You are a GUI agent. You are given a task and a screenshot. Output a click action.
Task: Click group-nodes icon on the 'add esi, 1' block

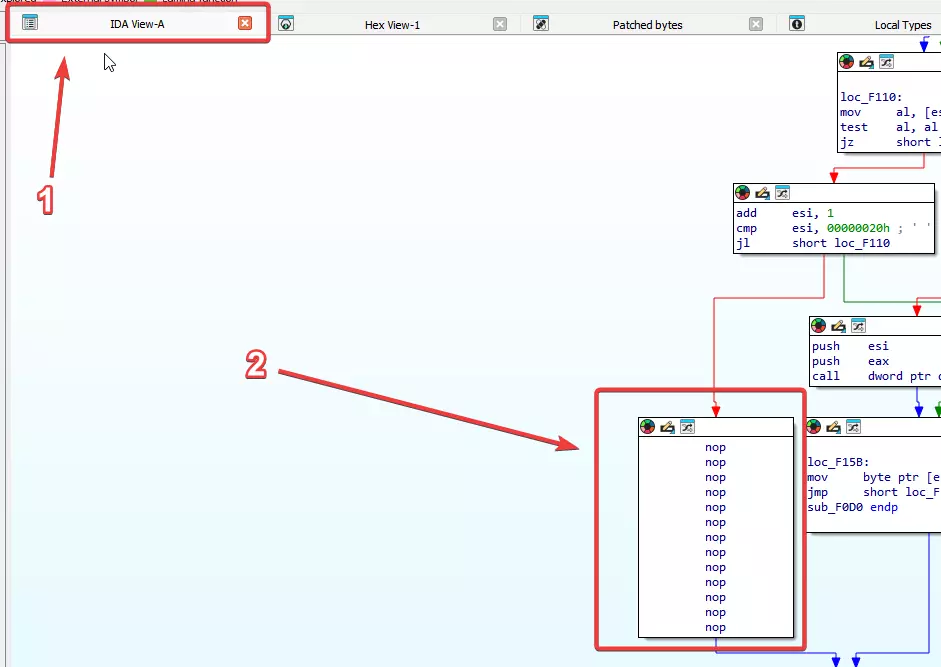click(782, 193)
